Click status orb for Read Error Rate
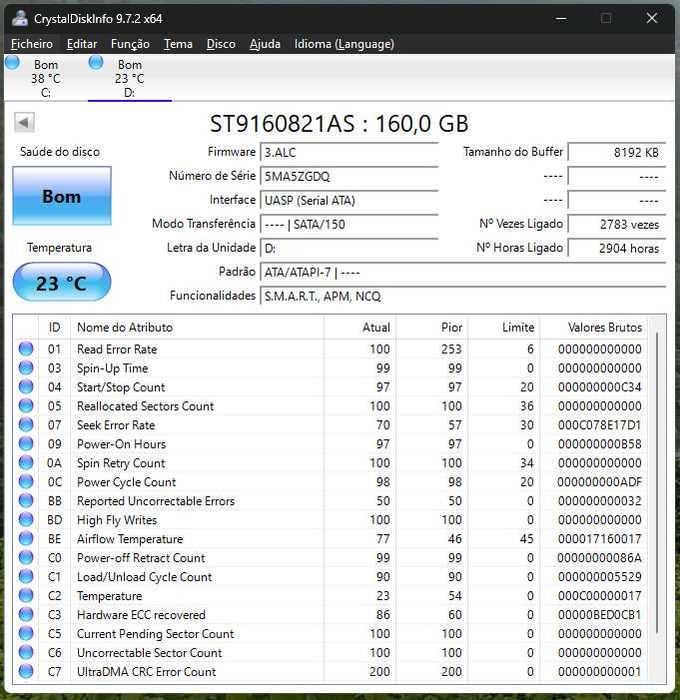The image size is (680, 700). (26, 349)
